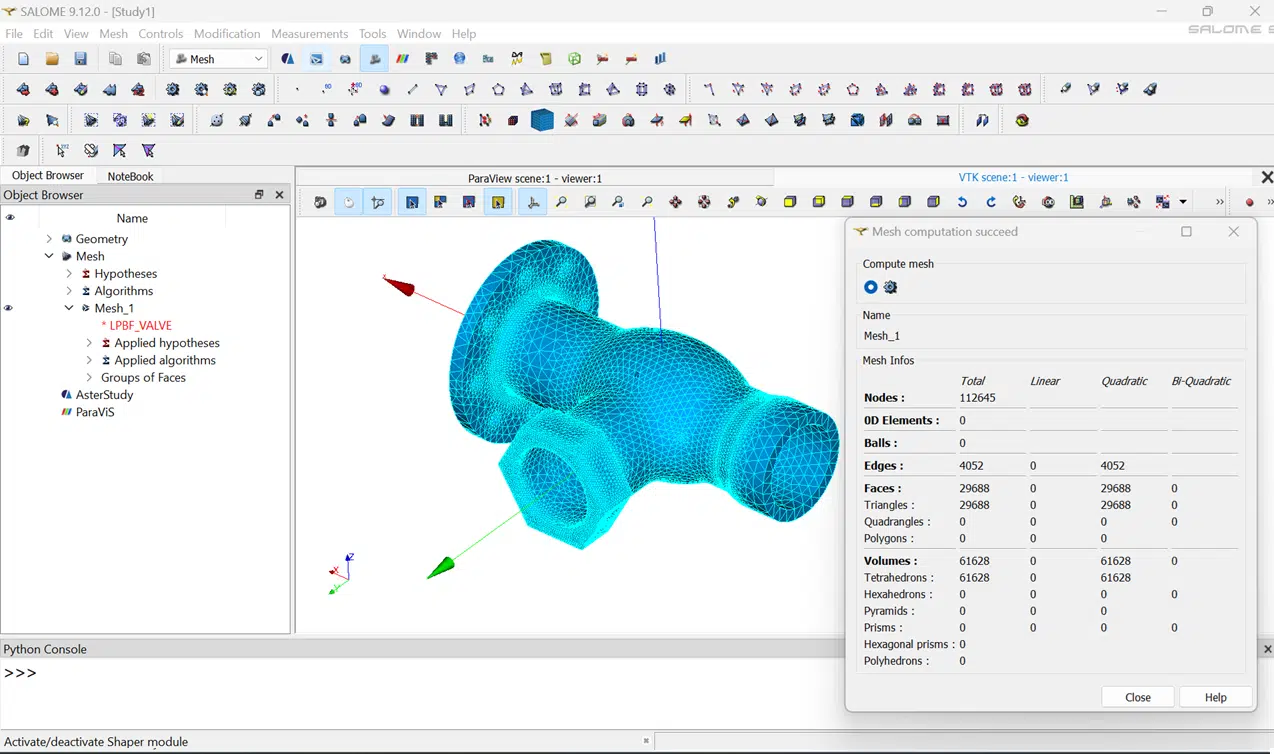Select the Rotation trackball icon in the viewer toolbar

tap(761, 201)
